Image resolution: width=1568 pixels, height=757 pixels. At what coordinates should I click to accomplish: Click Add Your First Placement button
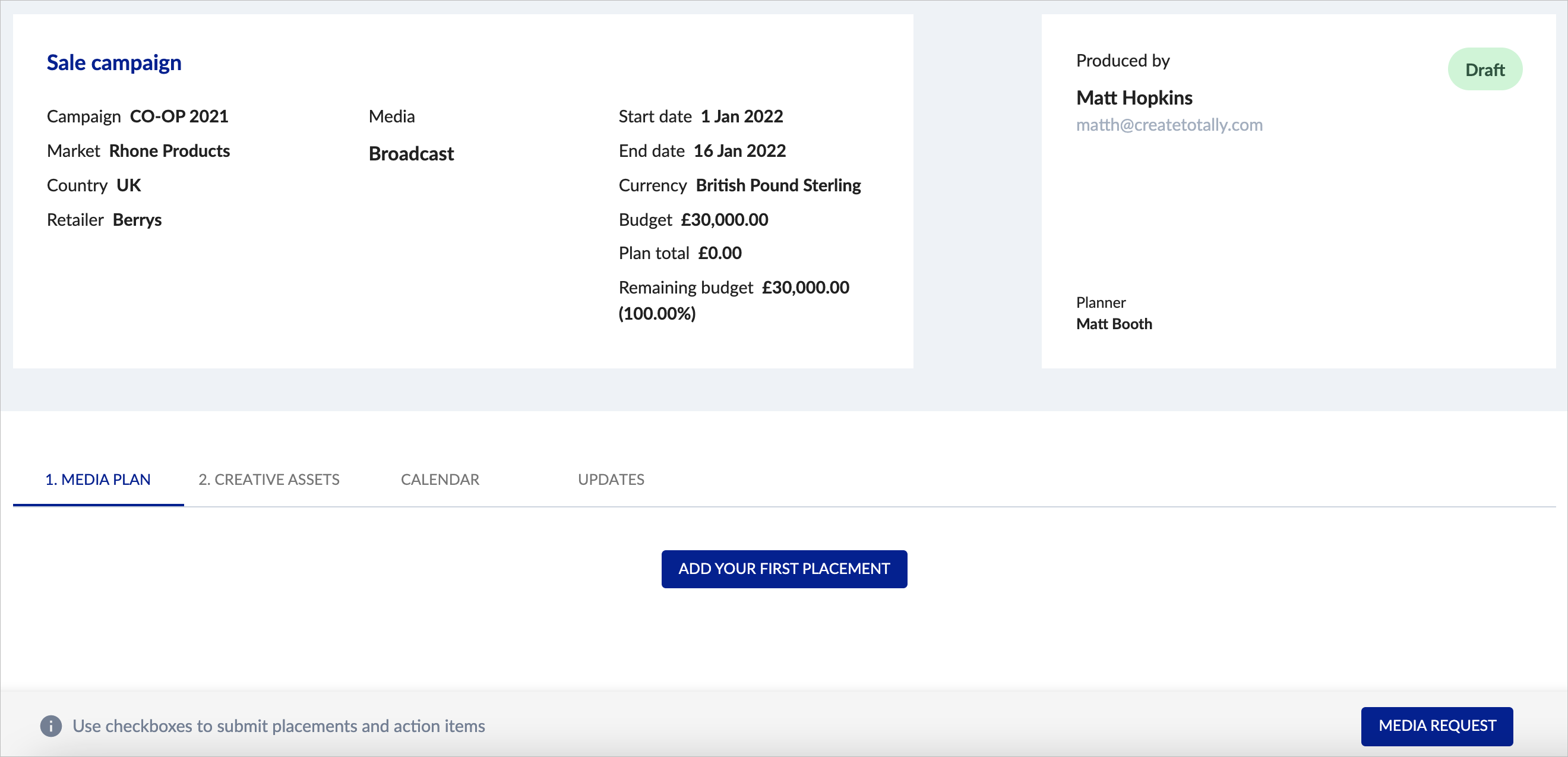pos(784,569)
